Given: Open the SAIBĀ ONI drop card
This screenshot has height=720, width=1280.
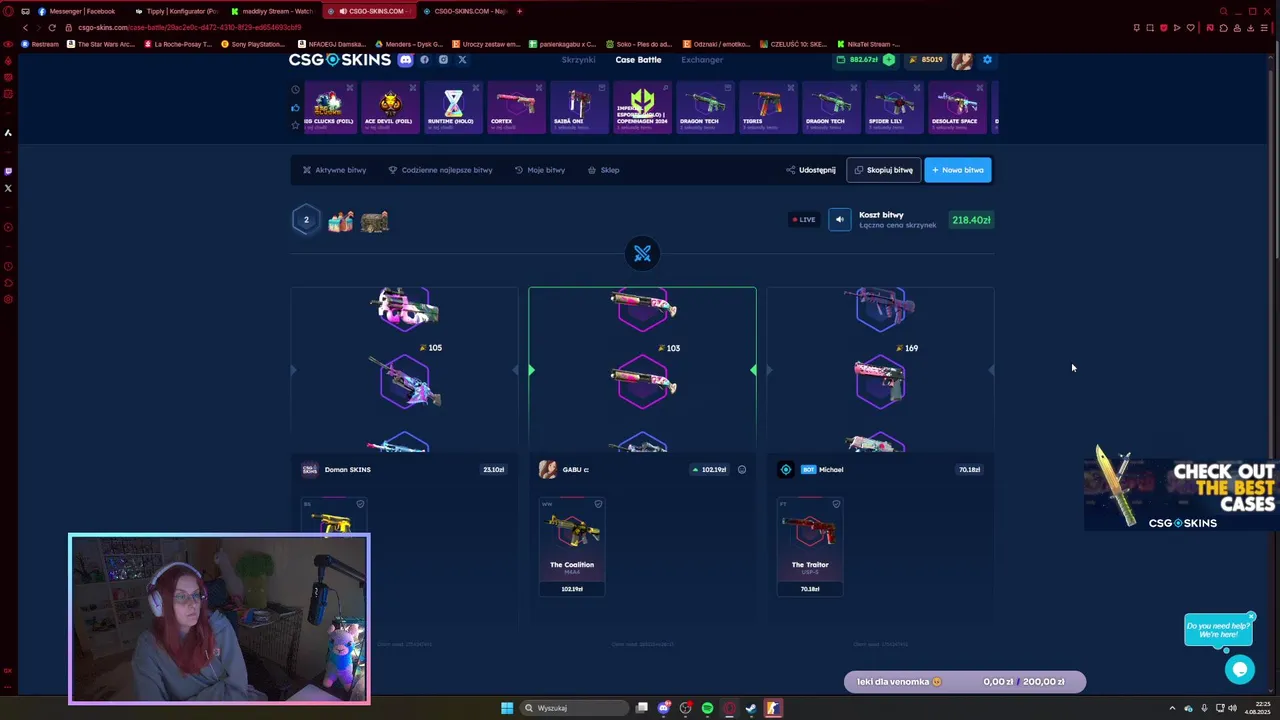Looking at the screenshot, I should (x=578, y=107).
